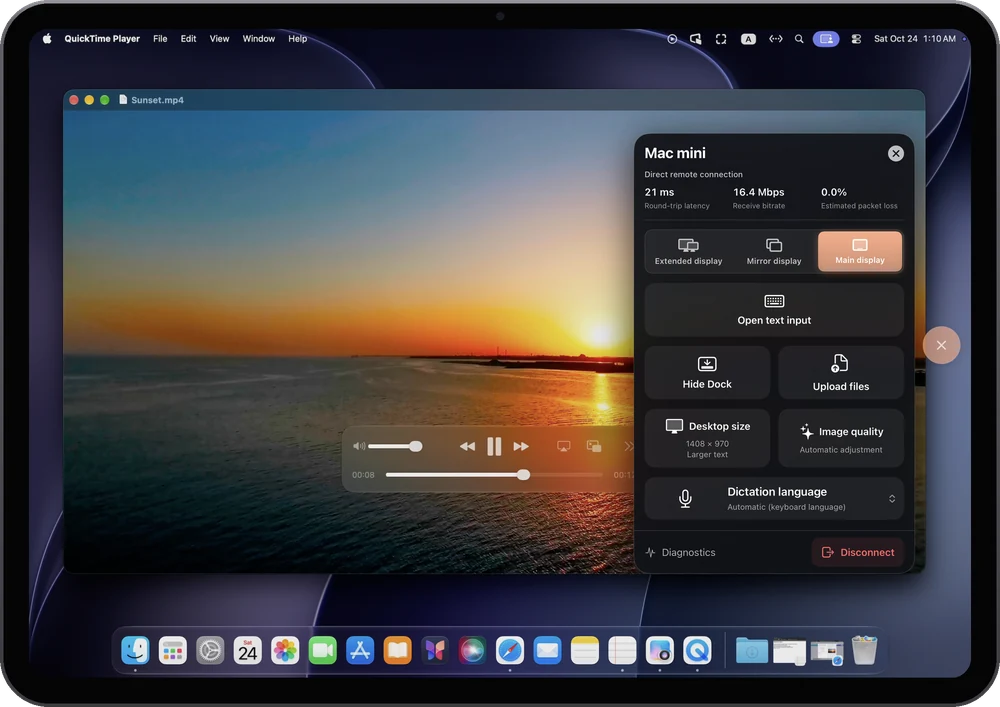This screenshot has width=1000, height=707.
Task: Open Preview from the Dock
Action: click(x=660, y=650)
